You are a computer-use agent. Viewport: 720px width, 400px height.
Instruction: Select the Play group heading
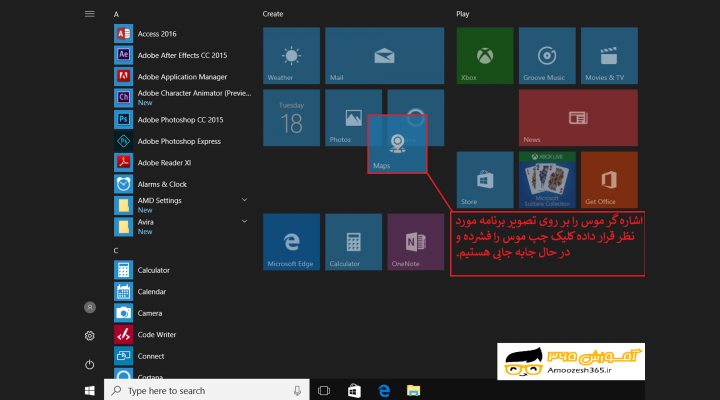pos(462,14)
